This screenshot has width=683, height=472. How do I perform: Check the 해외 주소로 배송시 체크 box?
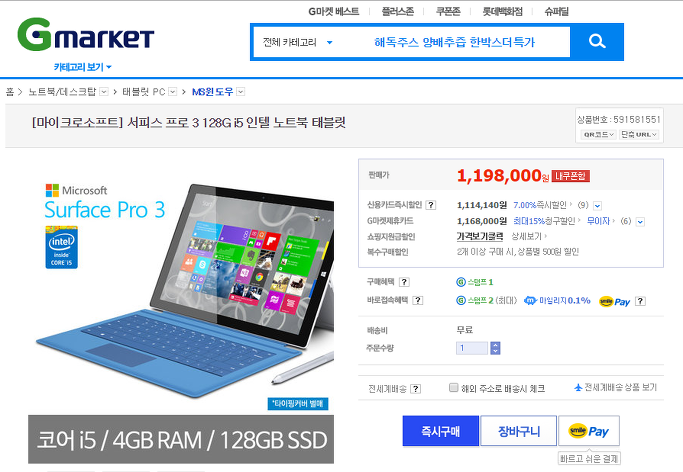(453, 388)
